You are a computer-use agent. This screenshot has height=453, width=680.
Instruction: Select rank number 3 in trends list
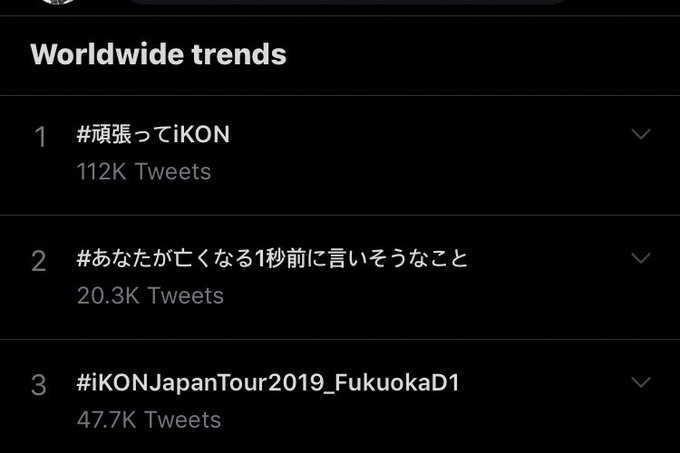tap(39, 386)
